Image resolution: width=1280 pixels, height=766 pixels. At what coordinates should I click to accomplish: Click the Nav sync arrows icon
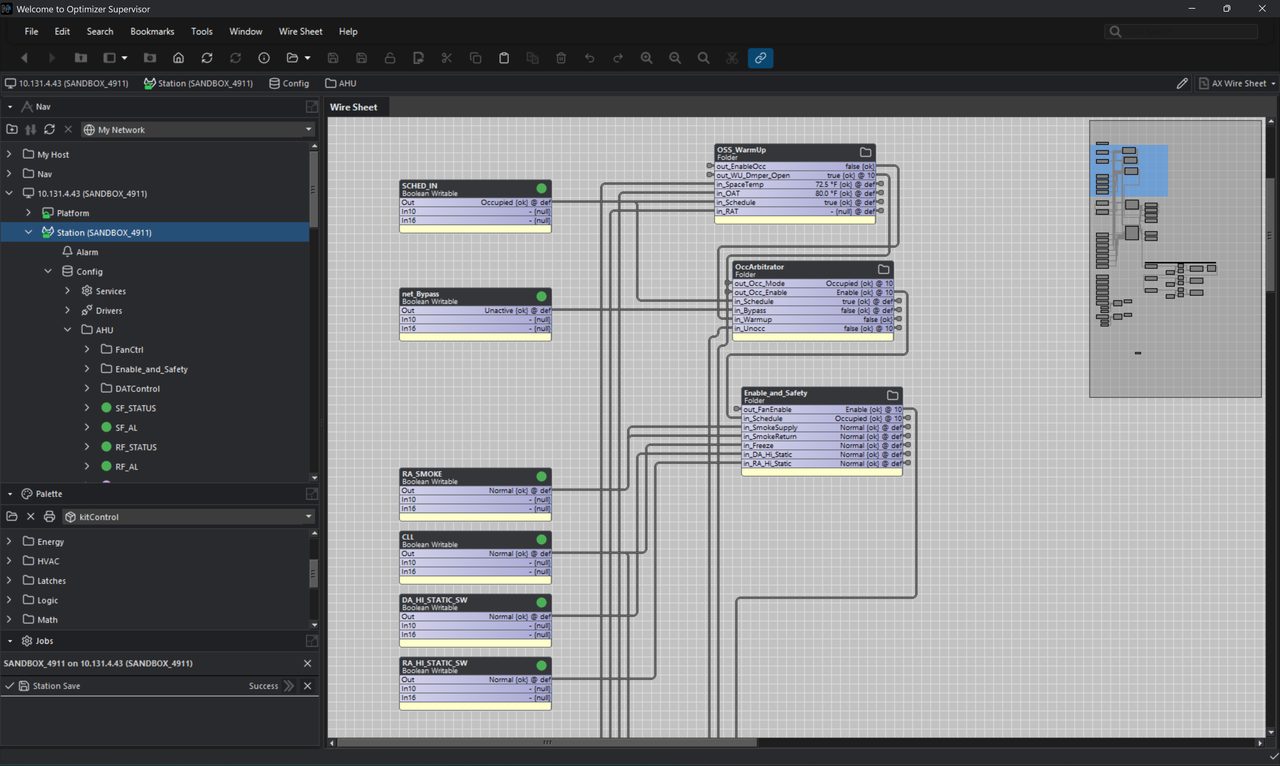31,129
